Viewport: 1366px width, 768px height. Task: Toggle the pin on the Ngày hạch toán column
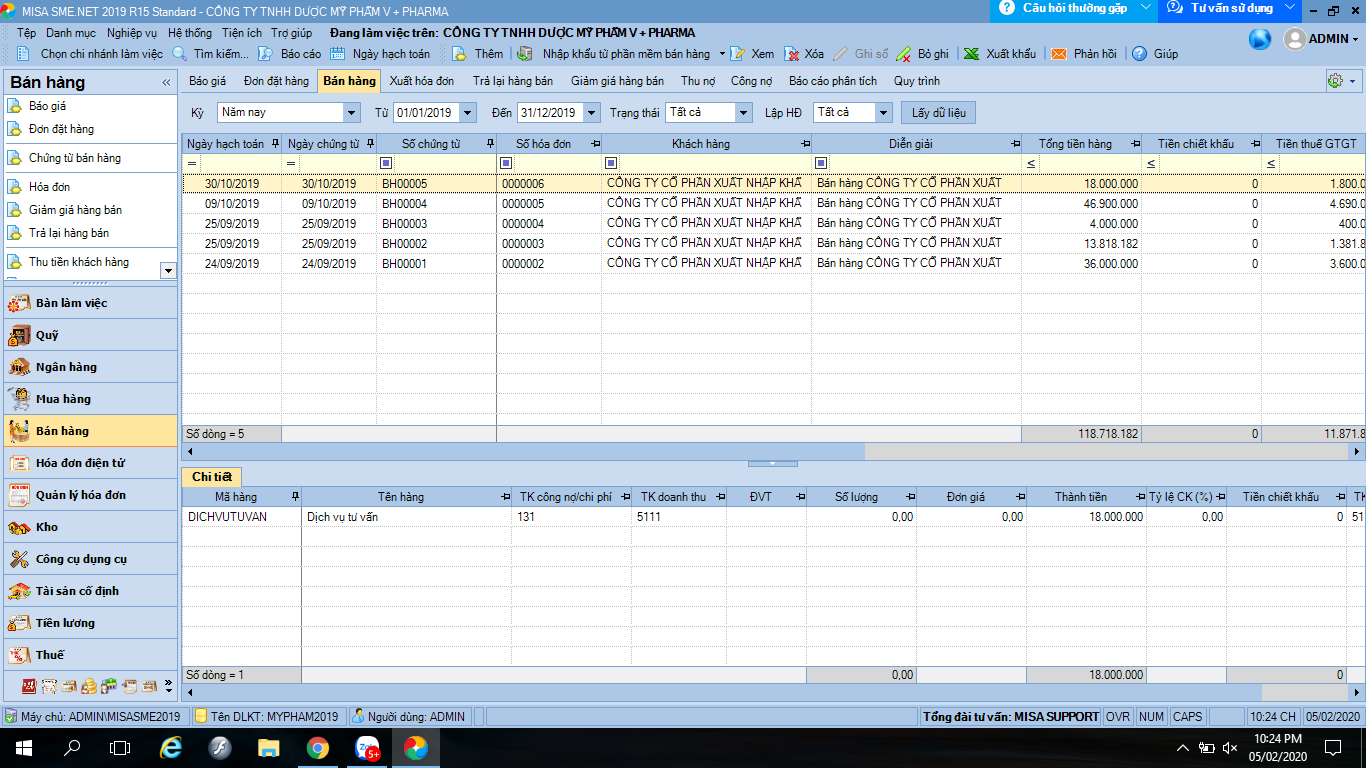click(274, 144)
